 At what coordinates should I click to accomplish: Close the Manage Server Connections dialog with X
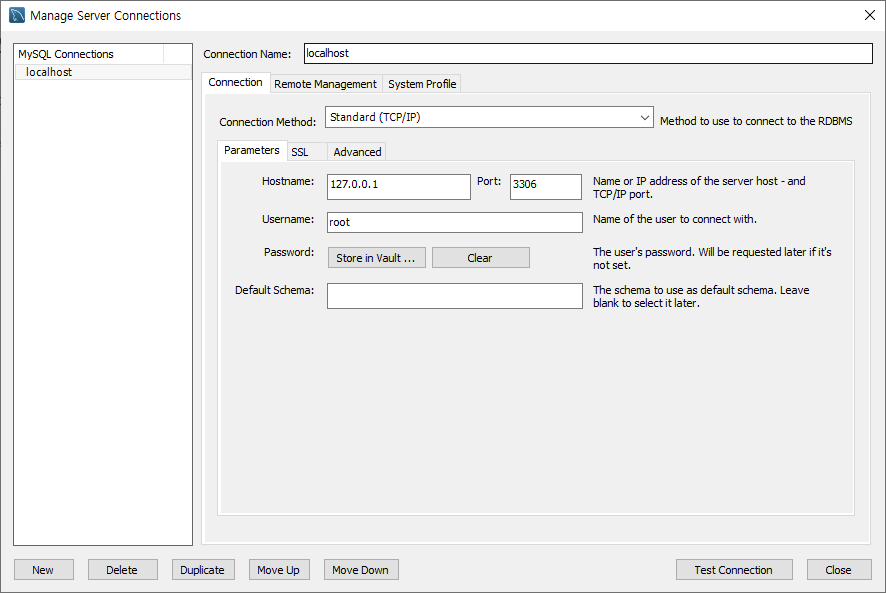[x=870, y=15]
